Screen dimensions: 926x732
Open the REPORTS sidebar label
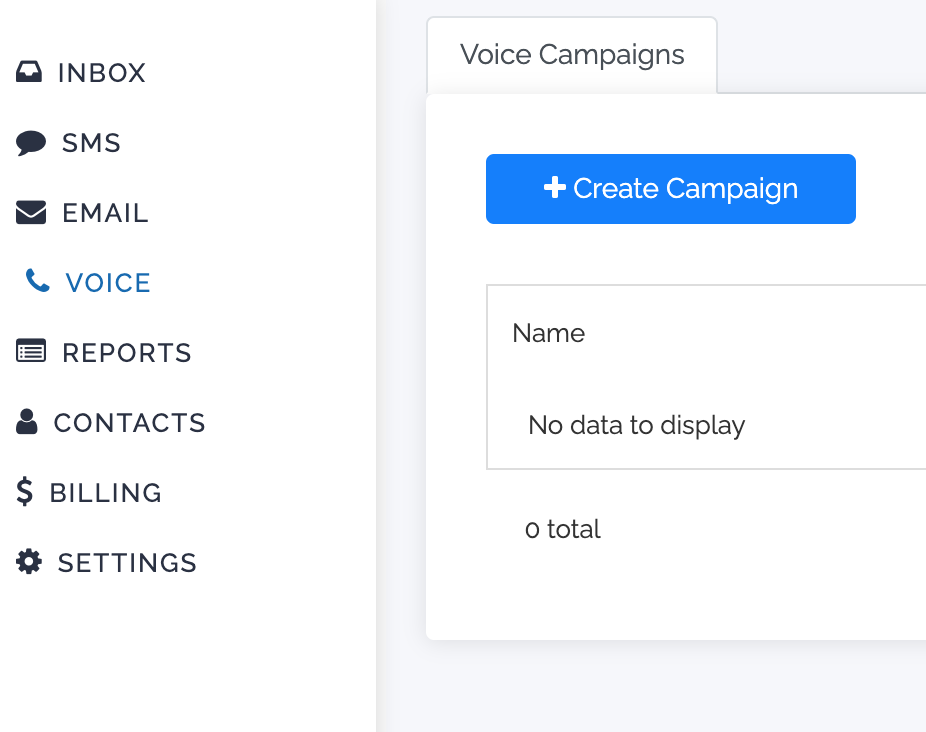[x=127, y=353]
